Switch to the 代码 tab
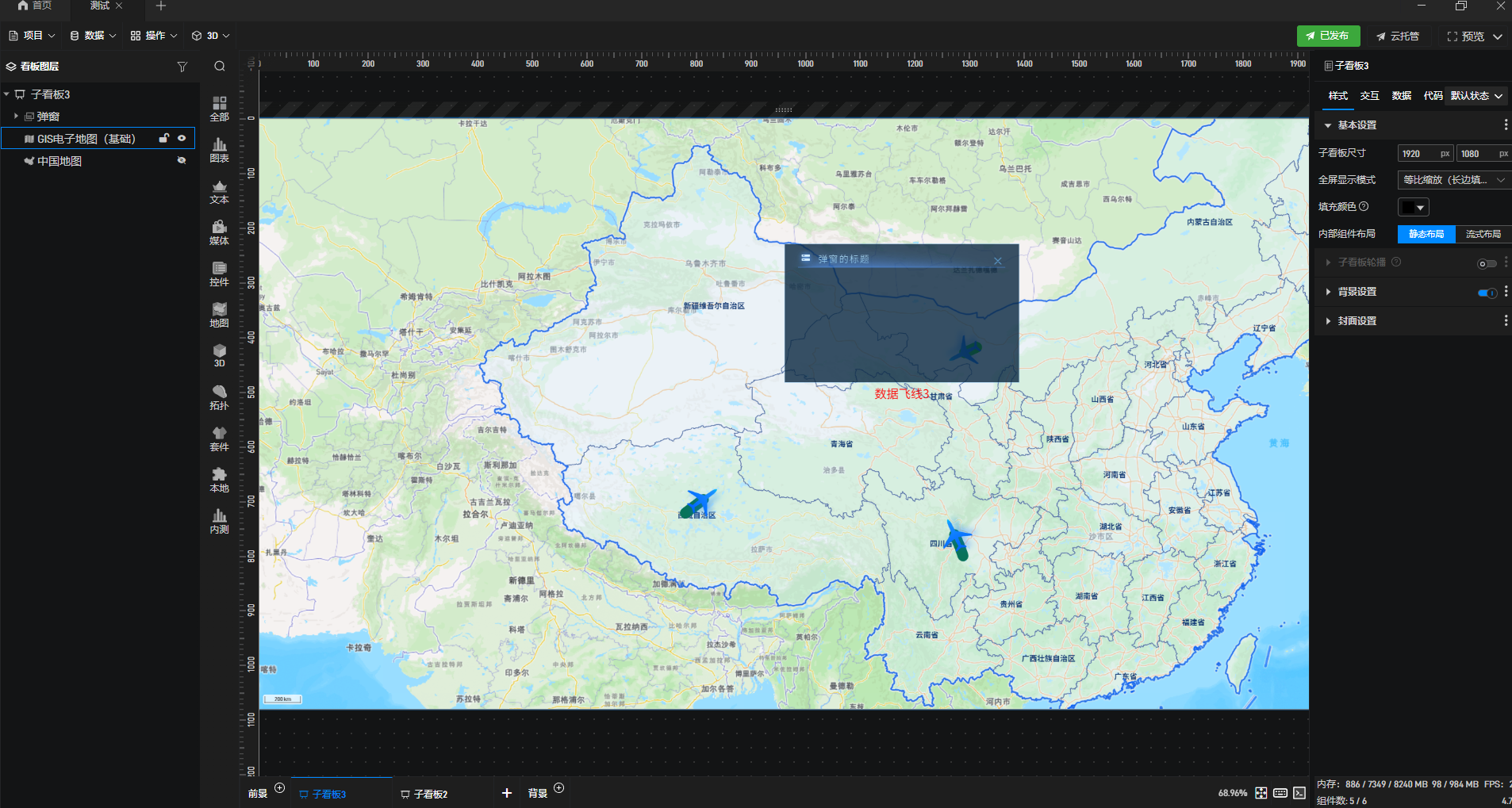 (x=1433, y=95)
